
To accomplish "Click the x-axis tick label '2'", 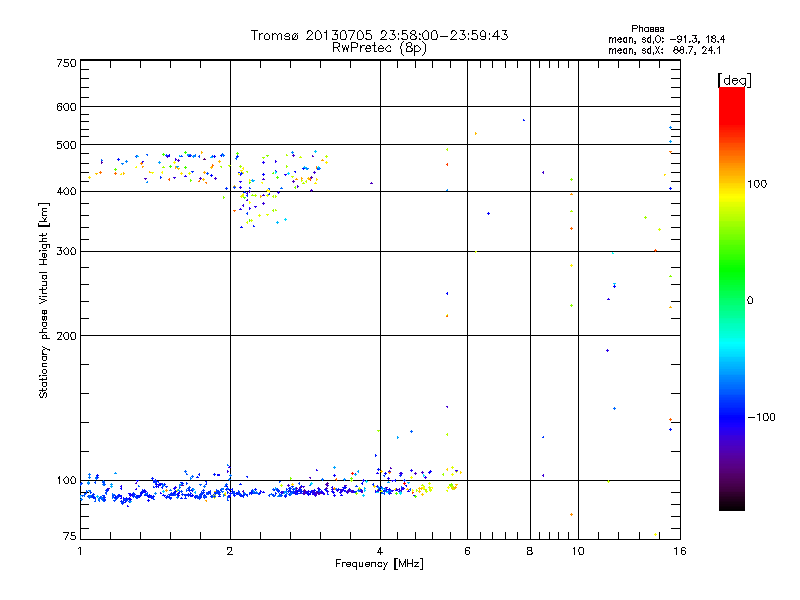I will coord(230,551).
